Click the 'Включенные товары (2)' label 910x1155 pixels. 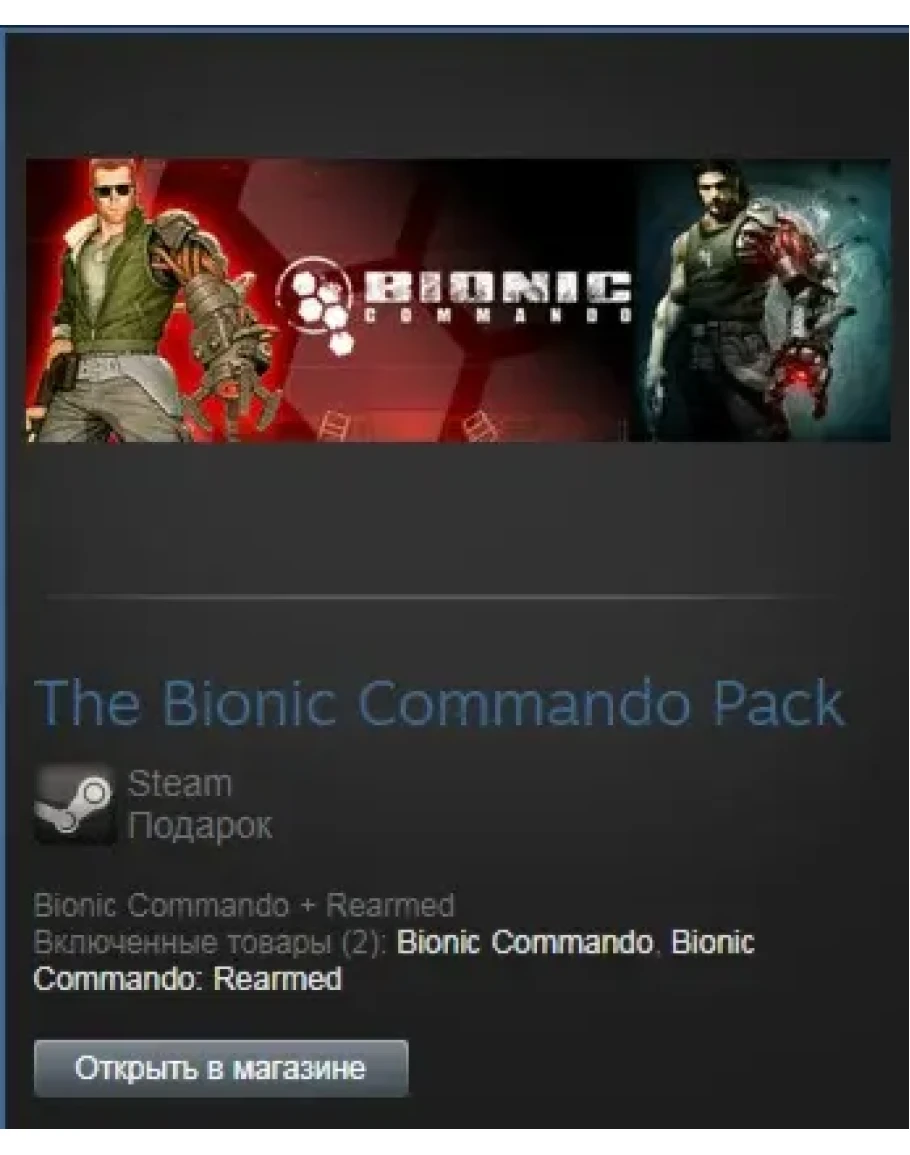click(x=210, y=942)
